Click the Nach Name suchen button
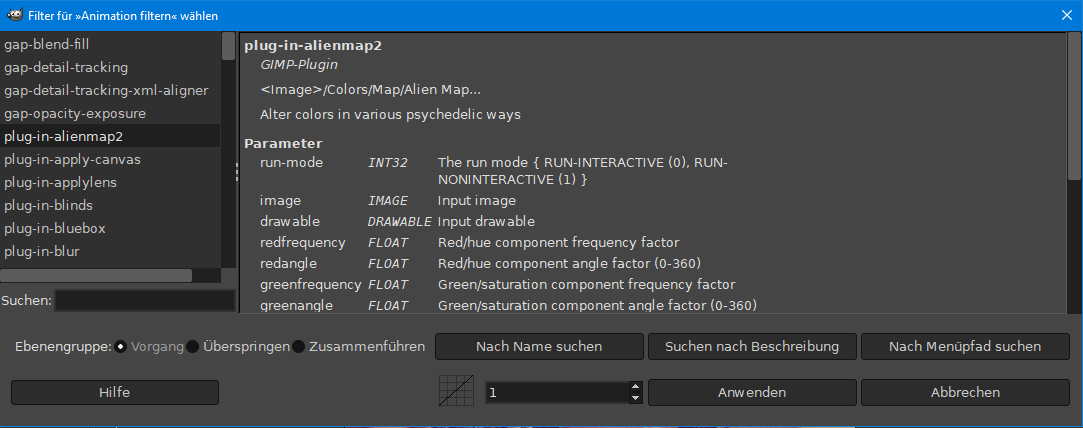 coord(539,347)
